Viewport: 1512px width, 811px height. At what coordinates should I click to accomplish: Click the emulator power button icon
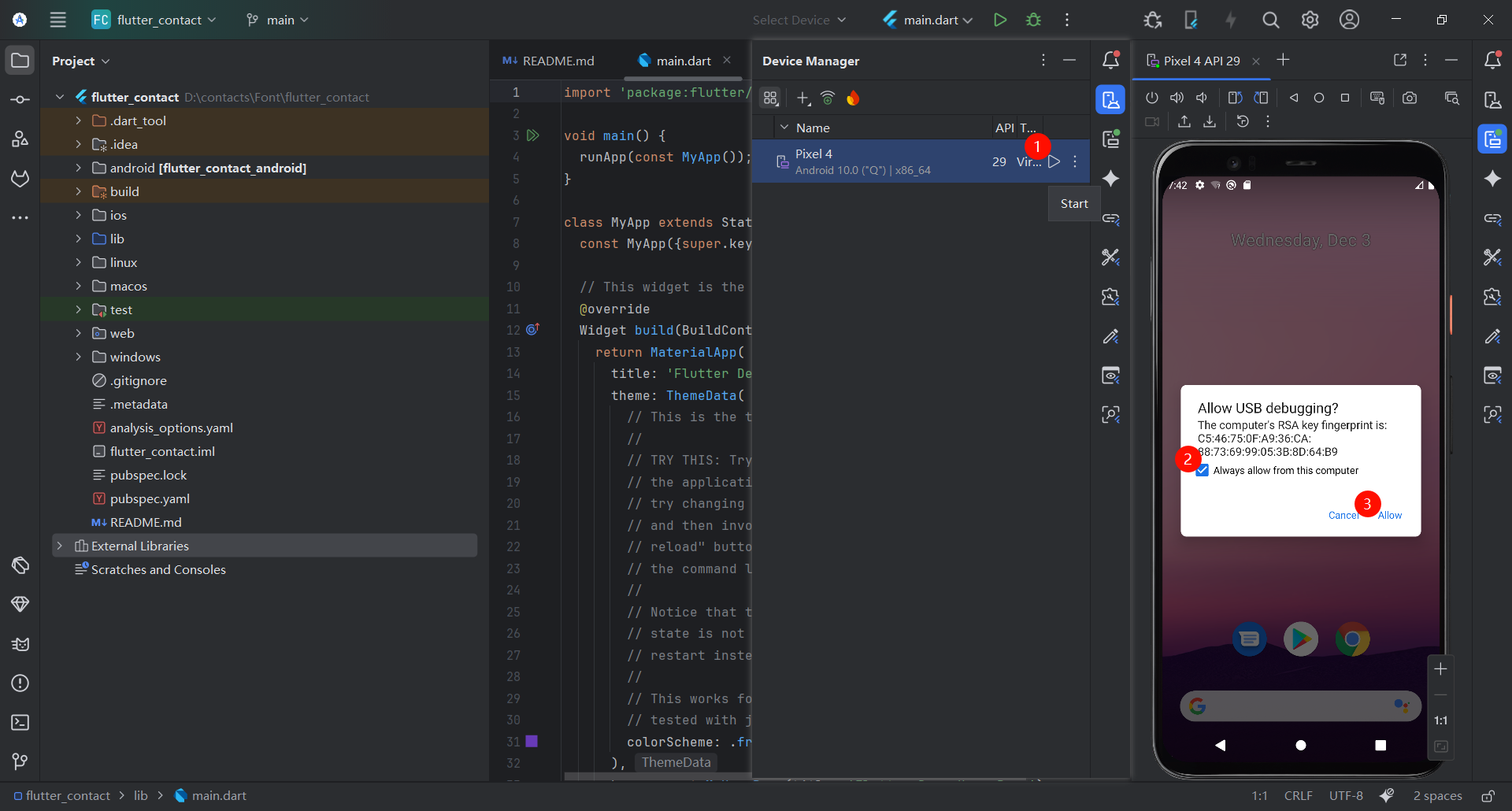click(1151, 98)
